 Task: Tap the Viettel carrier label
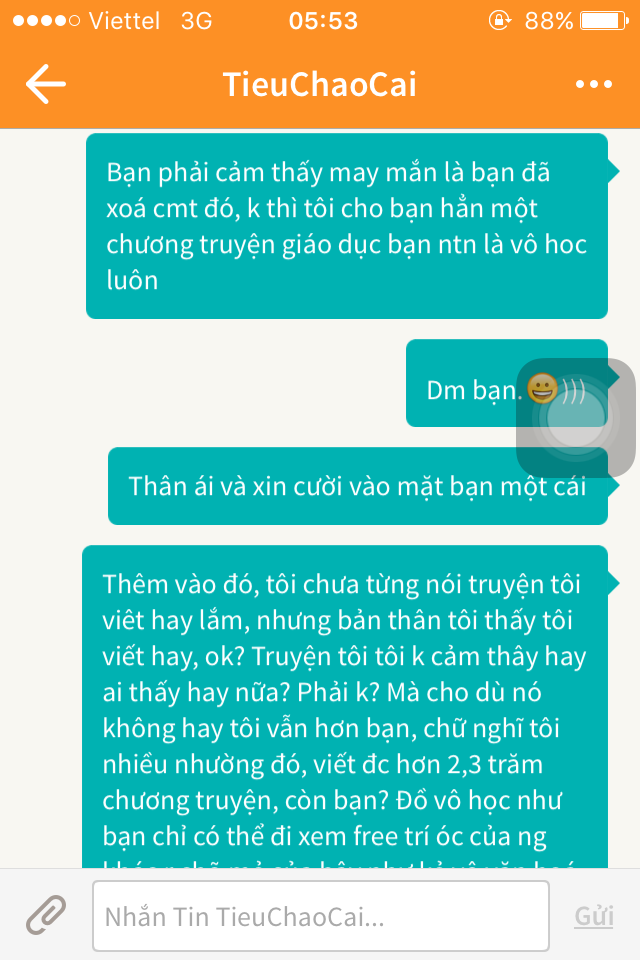coord(124,21)
